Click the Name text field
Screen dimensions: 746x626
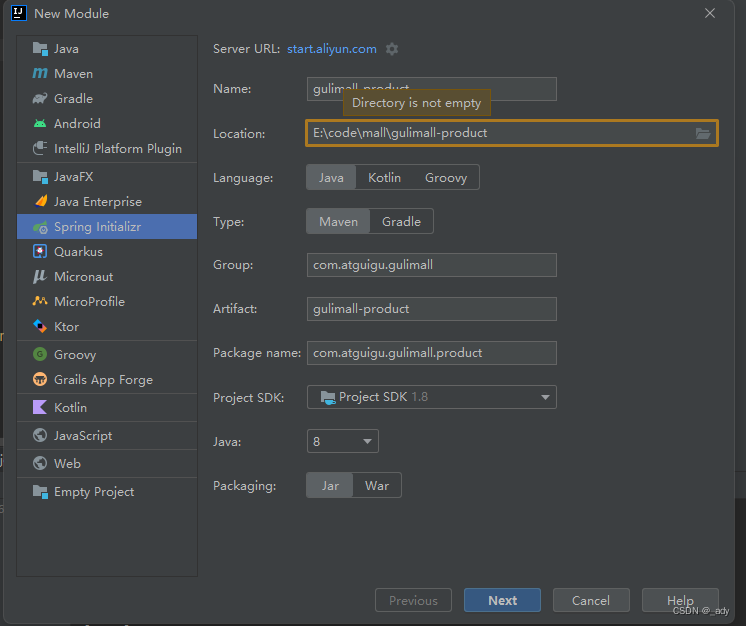coord(432,89)
